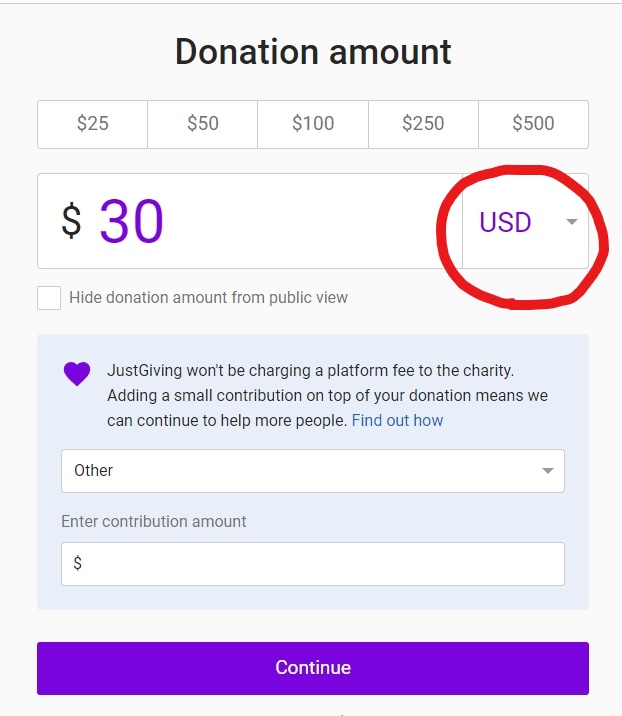Click the 'Enter contribution amount' label
This screenshot has width=622, height=716.
pyautogui.click(x=154, y=521)
